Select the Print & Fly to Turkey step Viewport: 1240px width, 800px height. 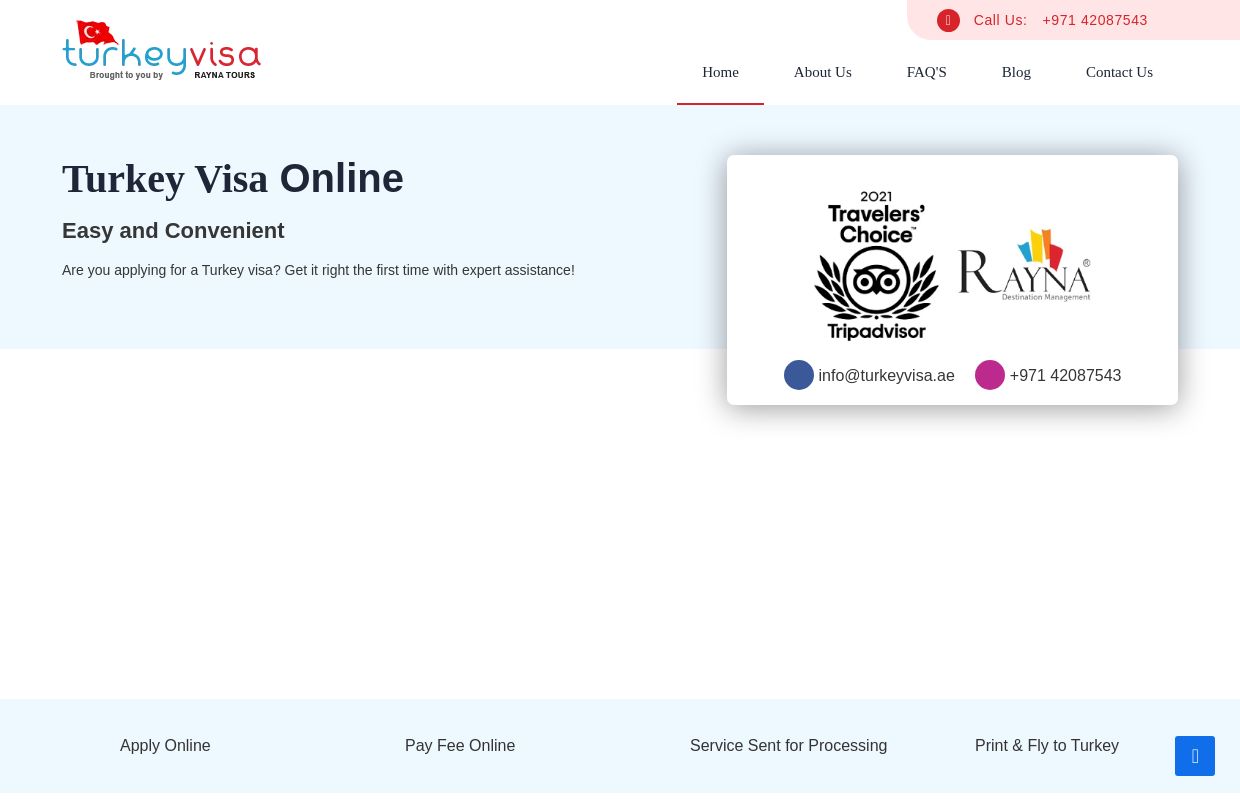[x=1046, y=745]
